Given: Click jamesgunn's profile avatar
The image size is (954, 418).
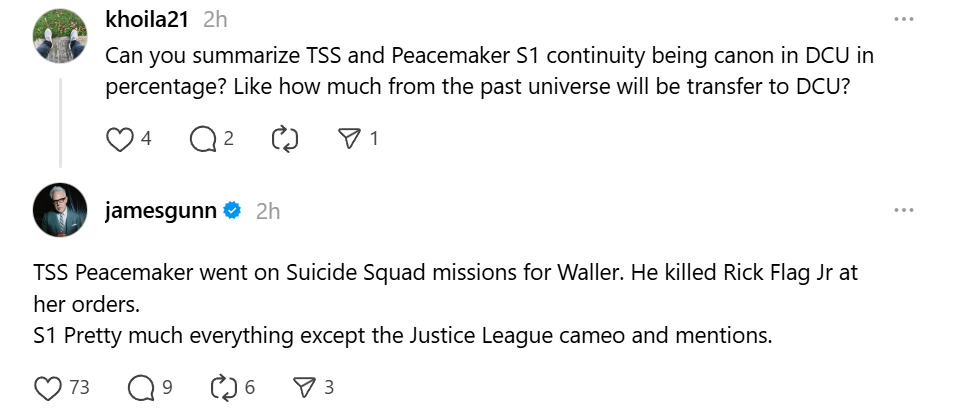Looking at the screenshot, I should pyautogui.click(x=59, y=211).
